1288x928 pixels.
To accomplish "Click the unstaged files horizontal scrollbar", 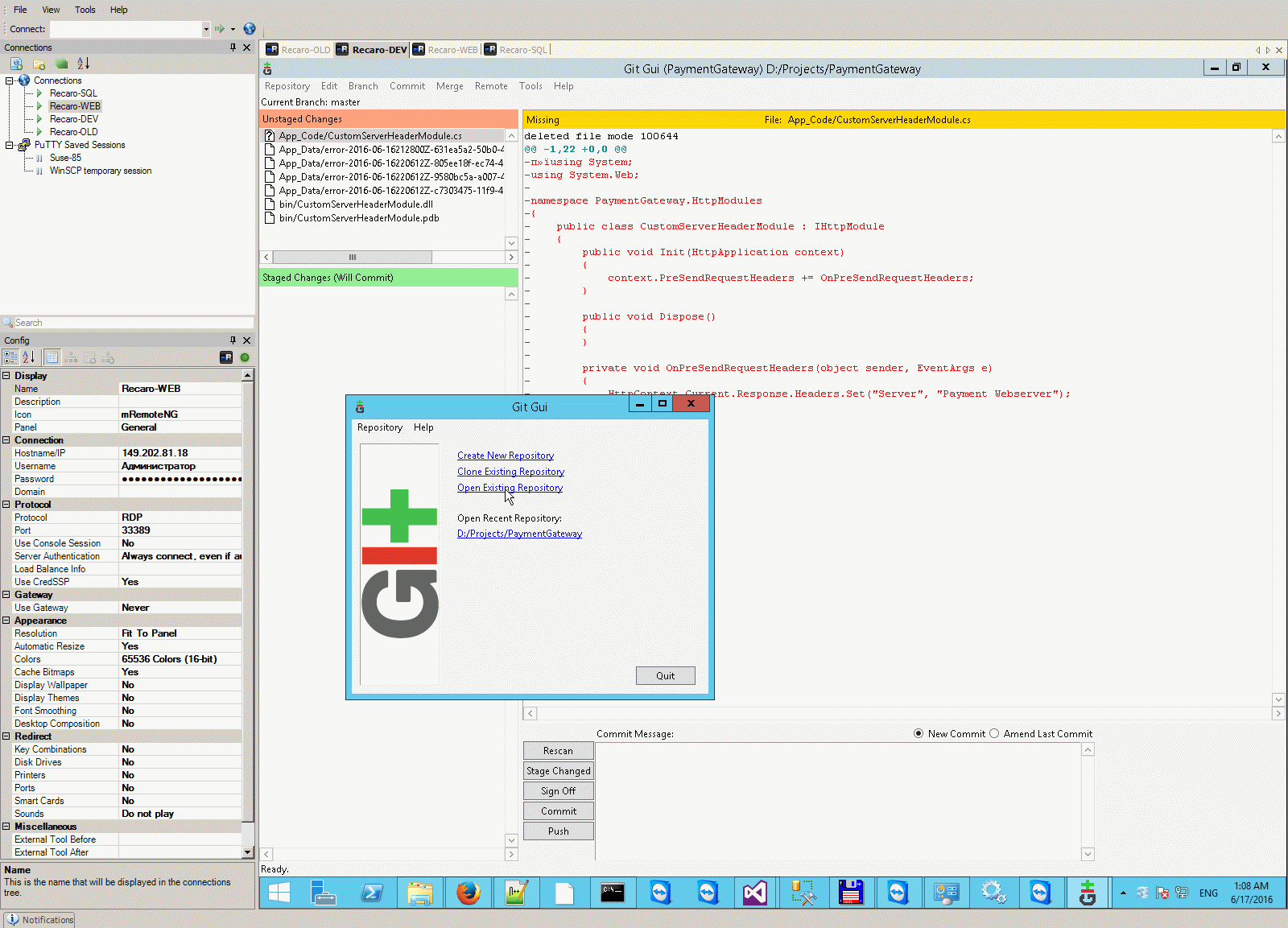I will pyautogui.click(x=353, y=258).
